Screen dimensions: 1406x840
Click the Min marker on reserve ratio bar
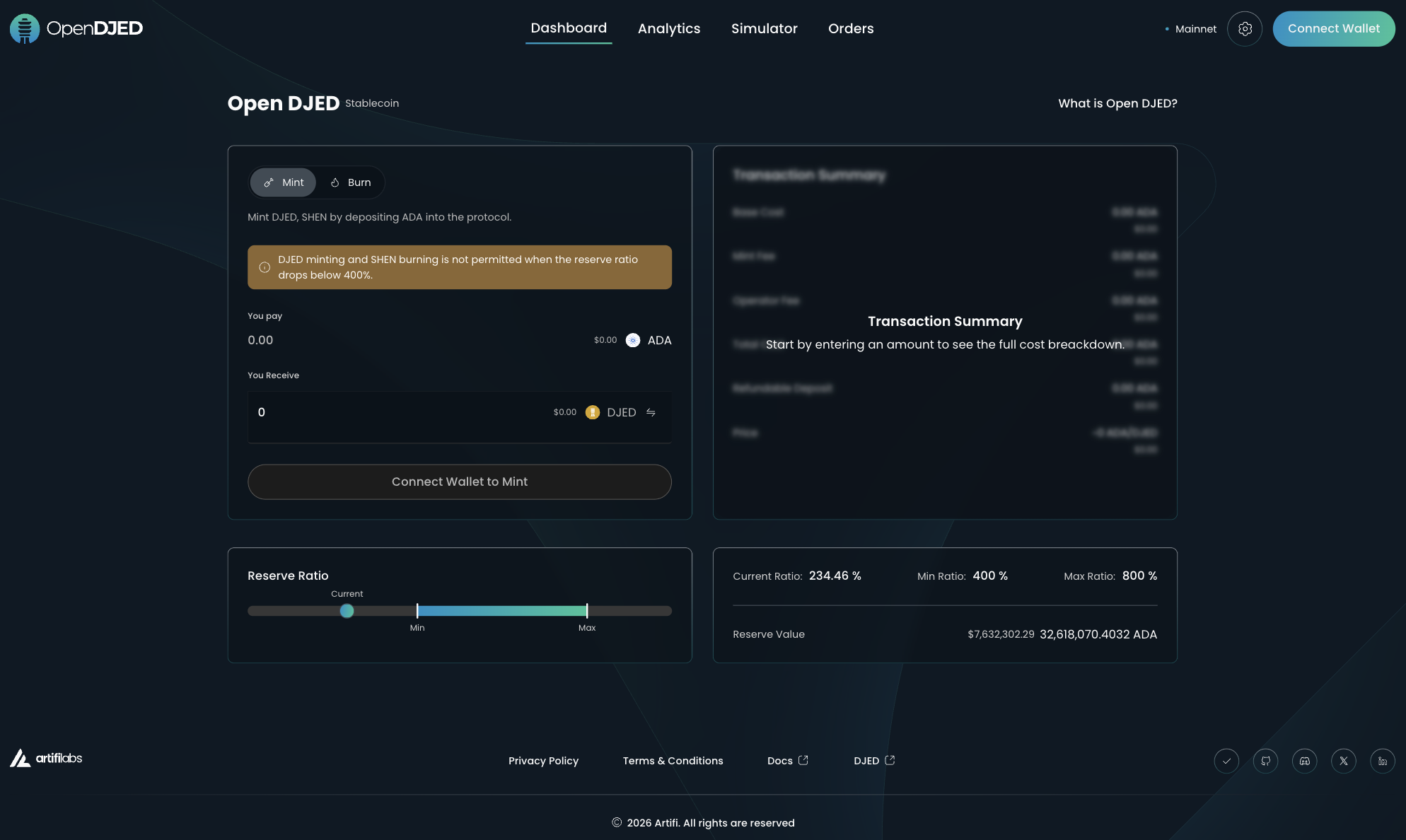417,611
